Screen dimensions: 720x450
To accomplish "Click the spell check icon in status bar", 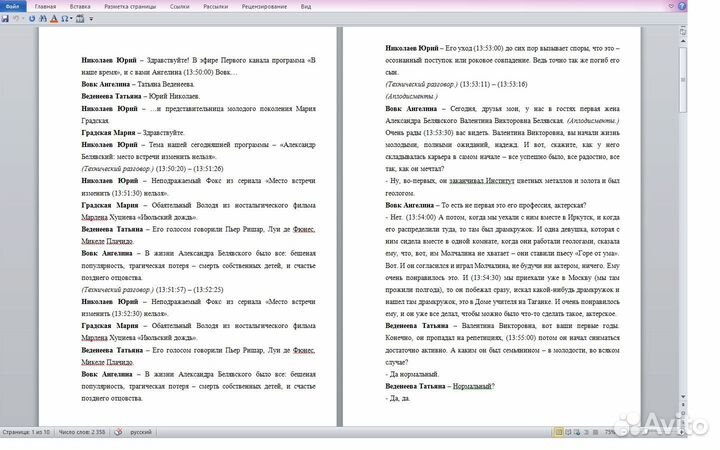I will tap(120, 432).
